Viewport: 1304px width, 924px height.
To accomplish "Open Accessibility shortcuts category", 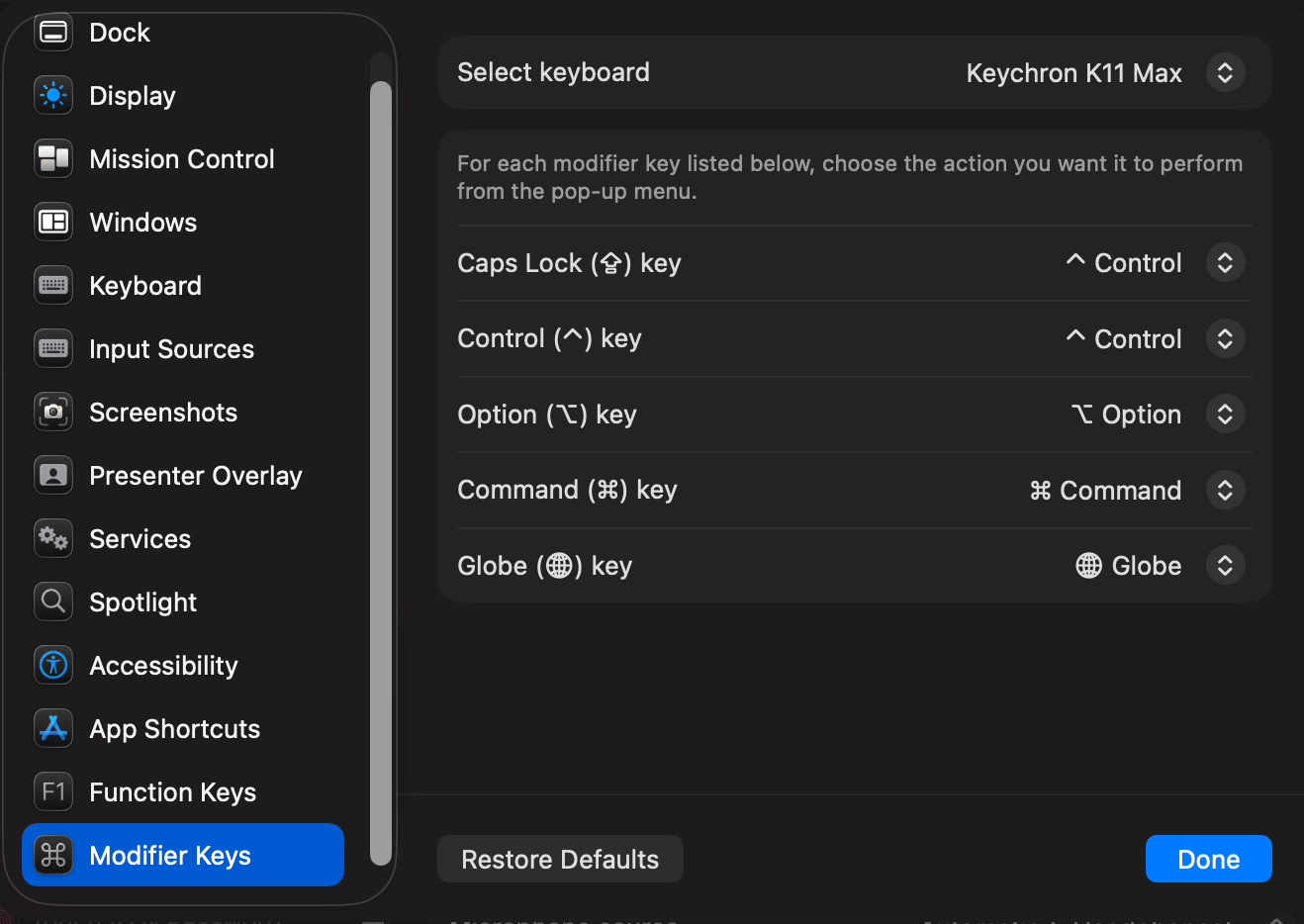I will [183, 666].
